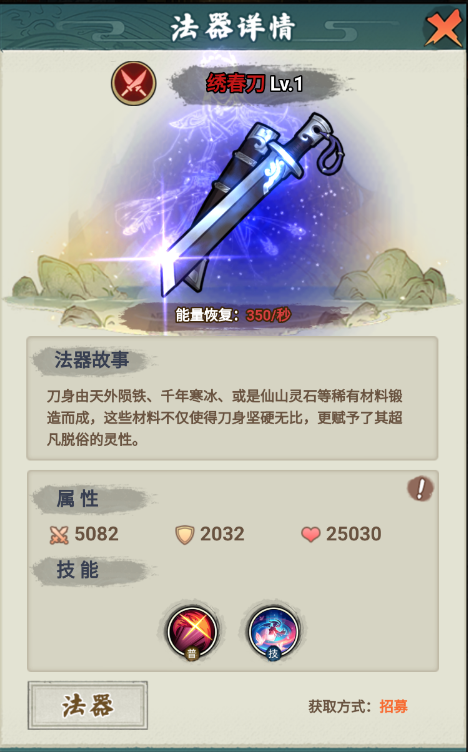Follow the orange 招募 acquisition link
This screenshot has height=752, width=468.
tap(393, 706)
